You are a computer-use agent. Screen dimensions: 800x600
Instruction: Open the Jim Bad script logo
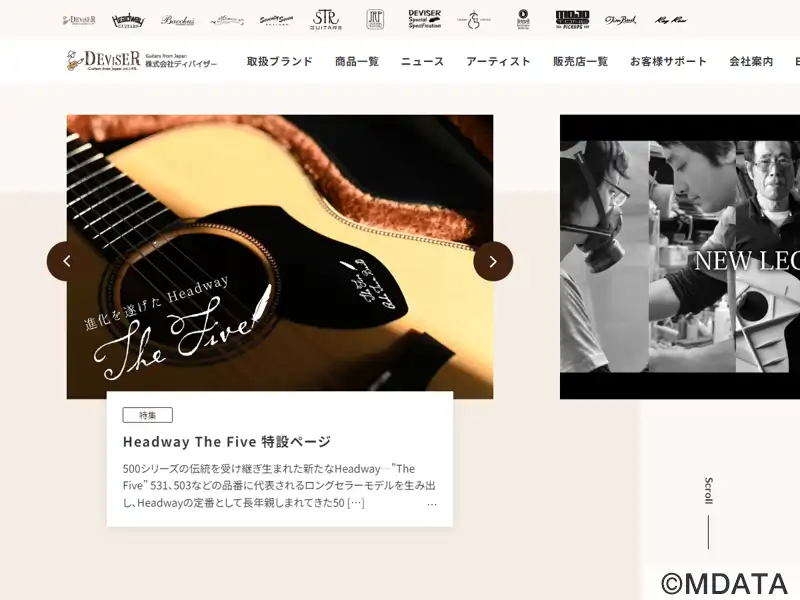pos(621,20)
